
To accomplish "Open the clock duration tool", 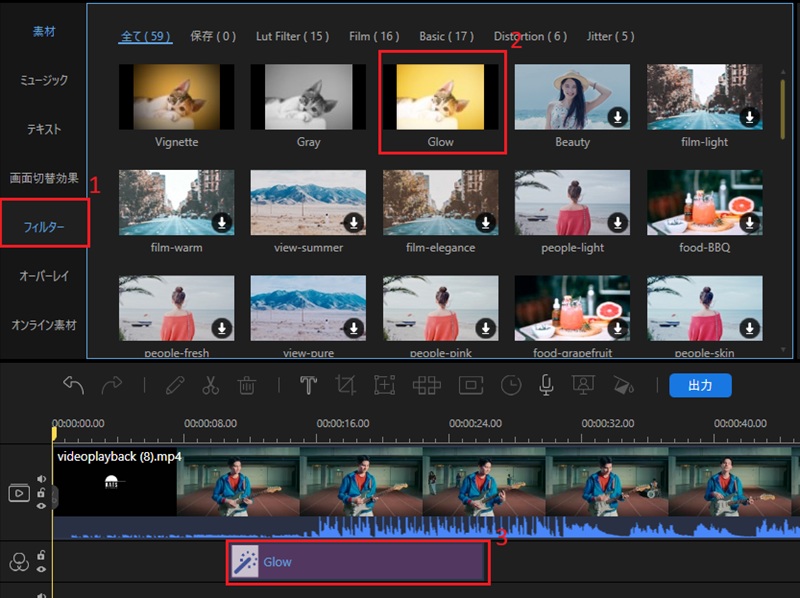I will pyautogui.click(x=511, y=385).
